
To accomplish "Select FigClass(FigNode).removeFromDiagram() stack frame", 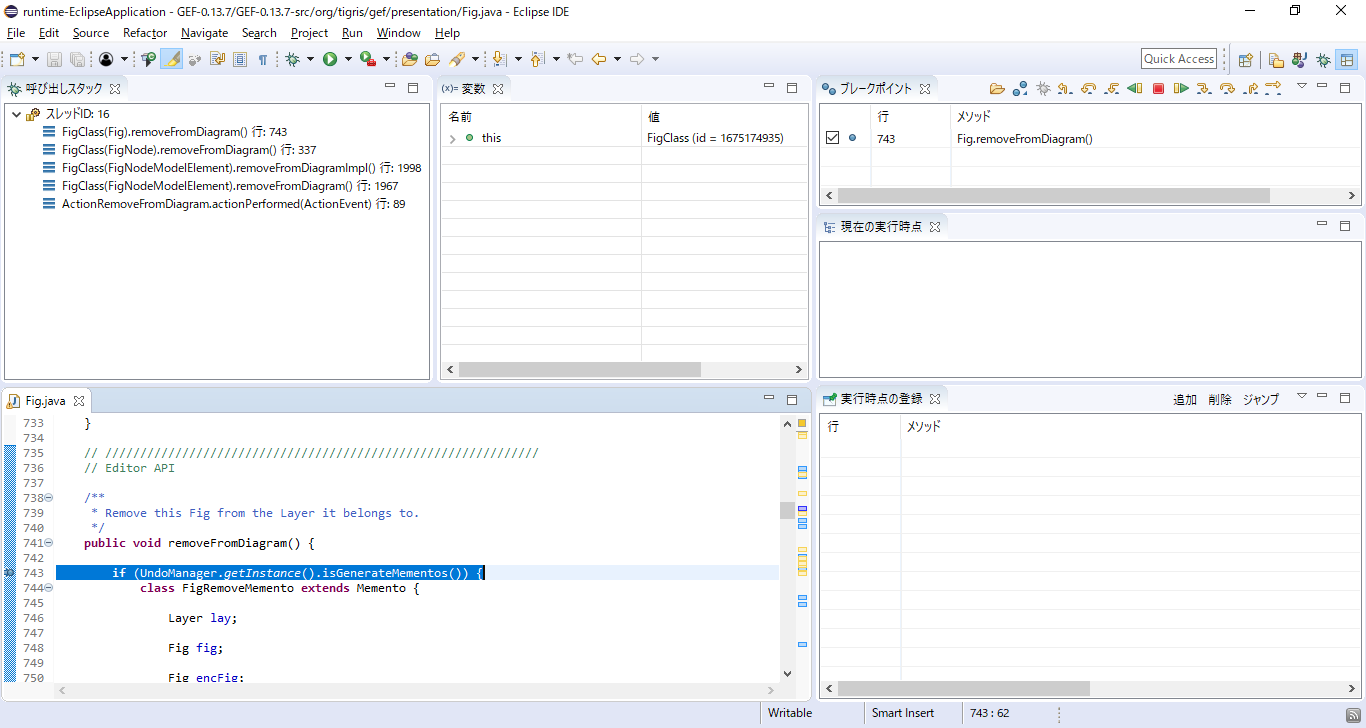I will [x=189, y=150].
